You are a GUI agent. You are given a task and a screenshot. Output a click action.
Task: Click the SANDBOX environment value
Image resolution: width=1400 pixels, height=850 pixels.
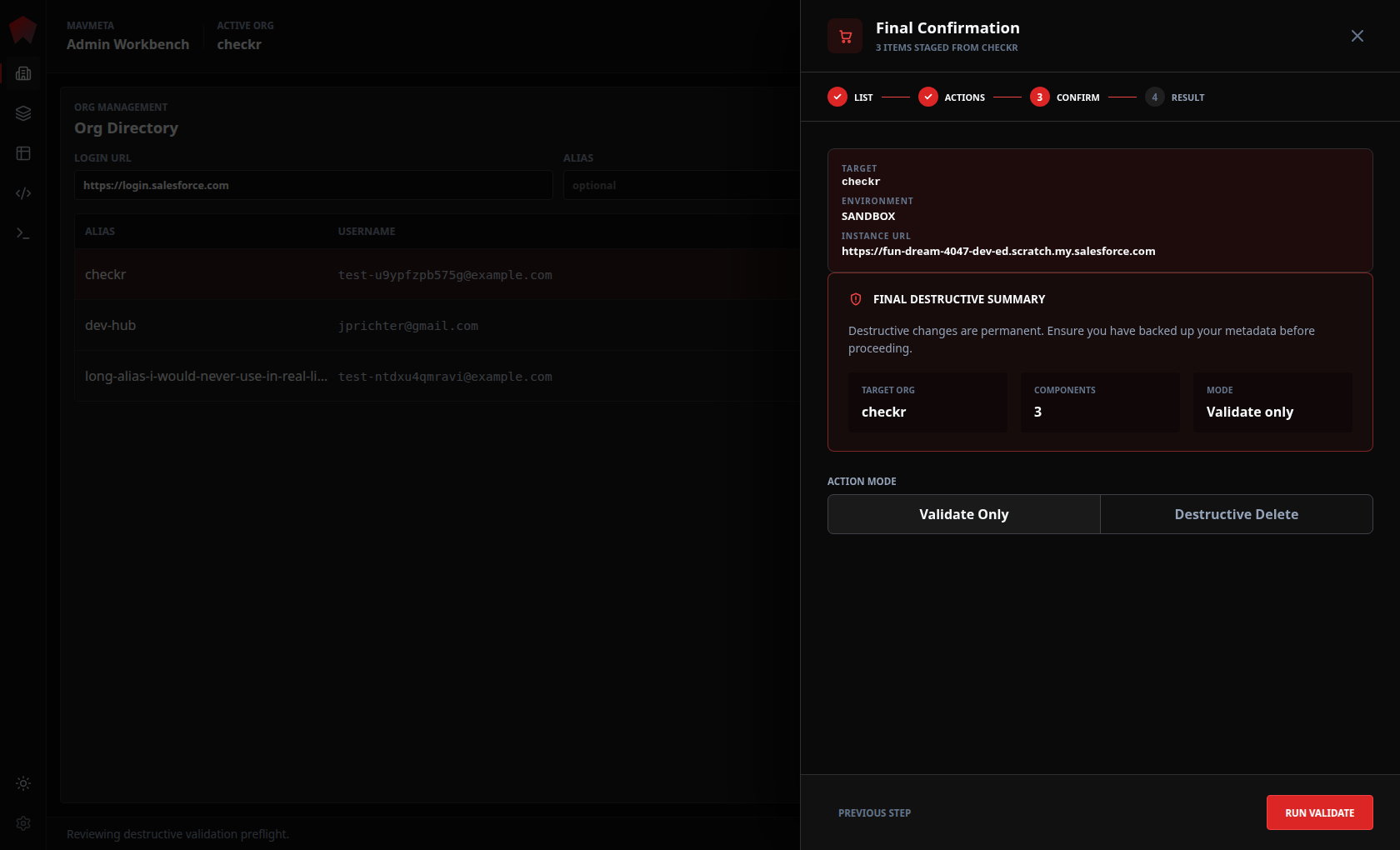pos(868,216)
